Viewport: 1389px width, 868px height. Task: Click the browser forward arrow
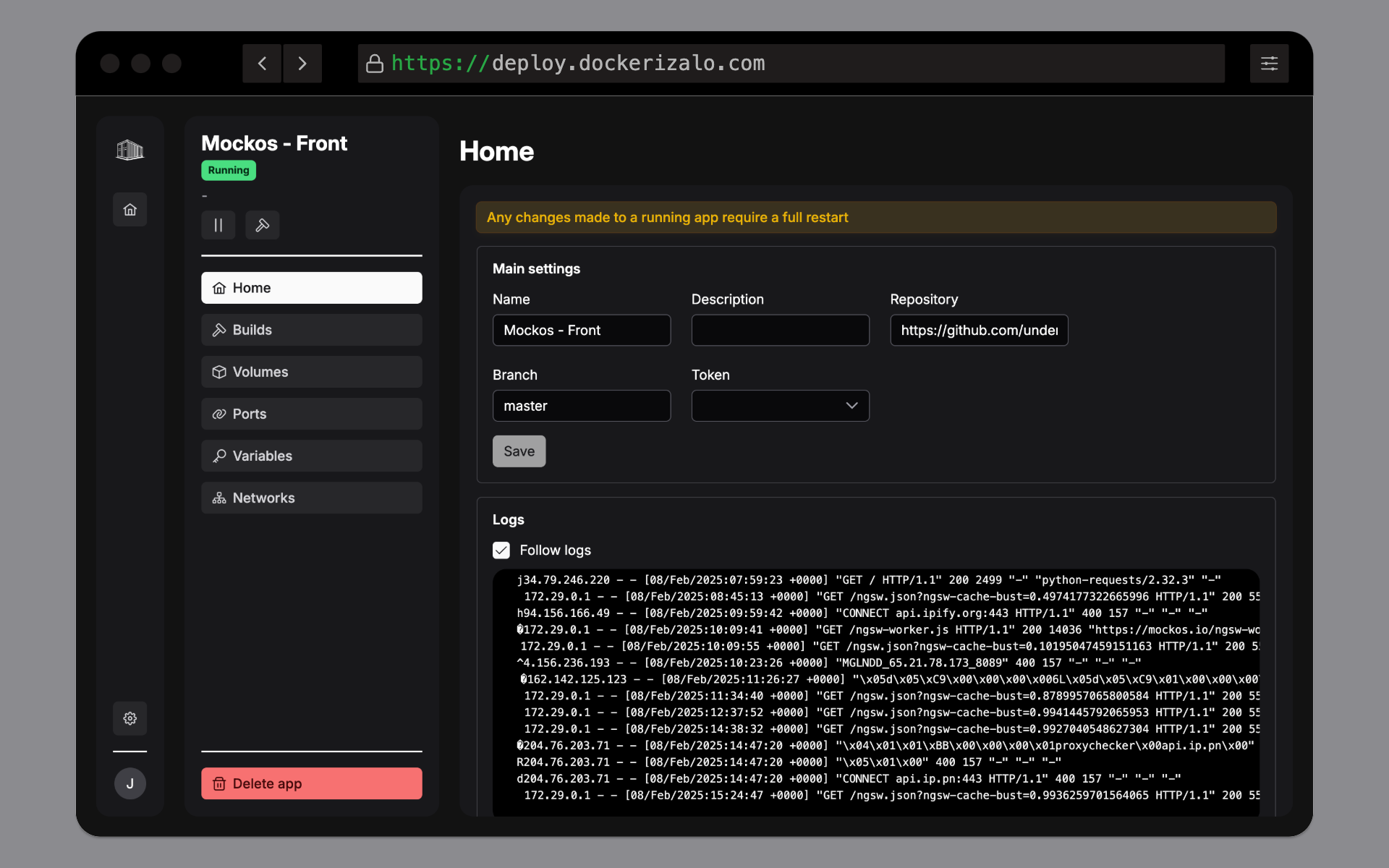(302, 64)
